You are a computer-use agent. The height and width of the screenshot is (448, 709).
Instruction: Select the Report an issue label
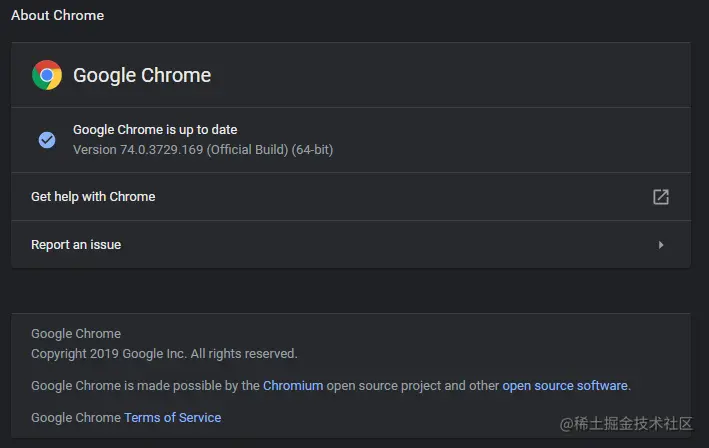click(x=76, y=245)
